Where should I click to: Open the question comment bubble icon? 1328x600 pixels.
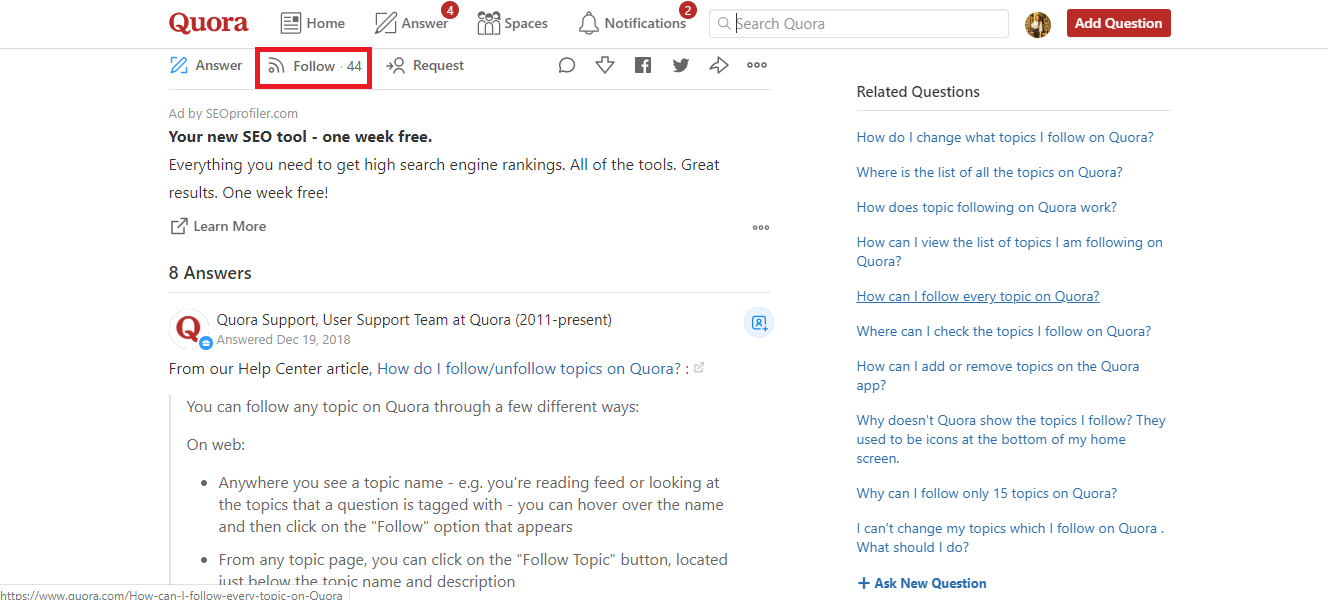(x=567, y=65)
